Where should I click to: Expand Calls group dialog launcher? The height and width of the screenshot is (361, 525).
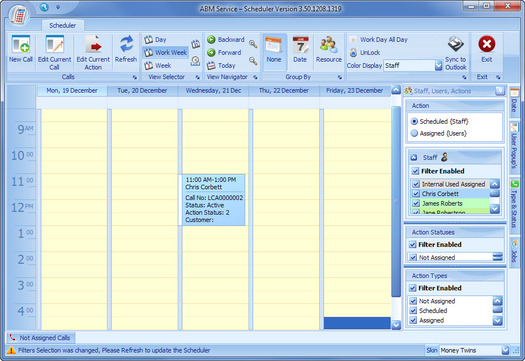pos(135,77)
